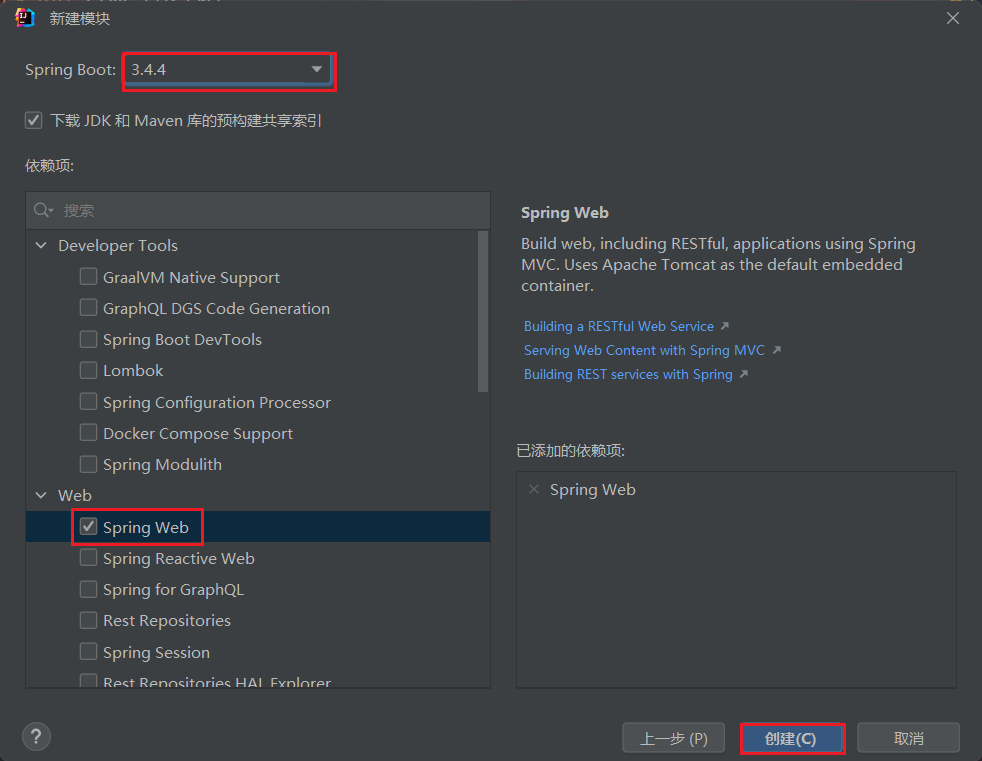The width and height of the screenshot is (982, 761).
Task: Collapse the Developer Tools group
Action: [41, 246]
